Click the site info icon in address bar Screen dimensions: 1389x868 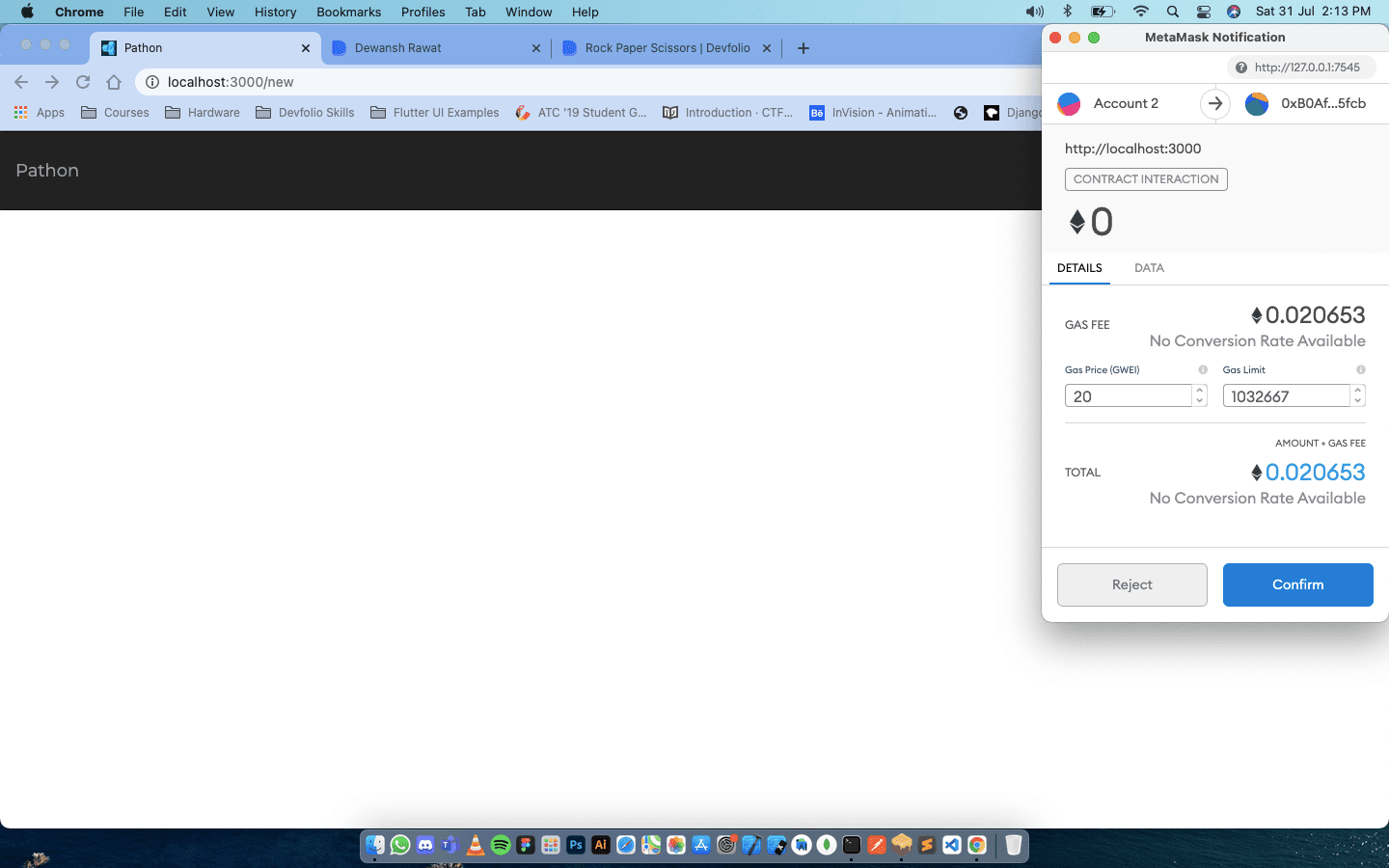click(x=151, y=82)
